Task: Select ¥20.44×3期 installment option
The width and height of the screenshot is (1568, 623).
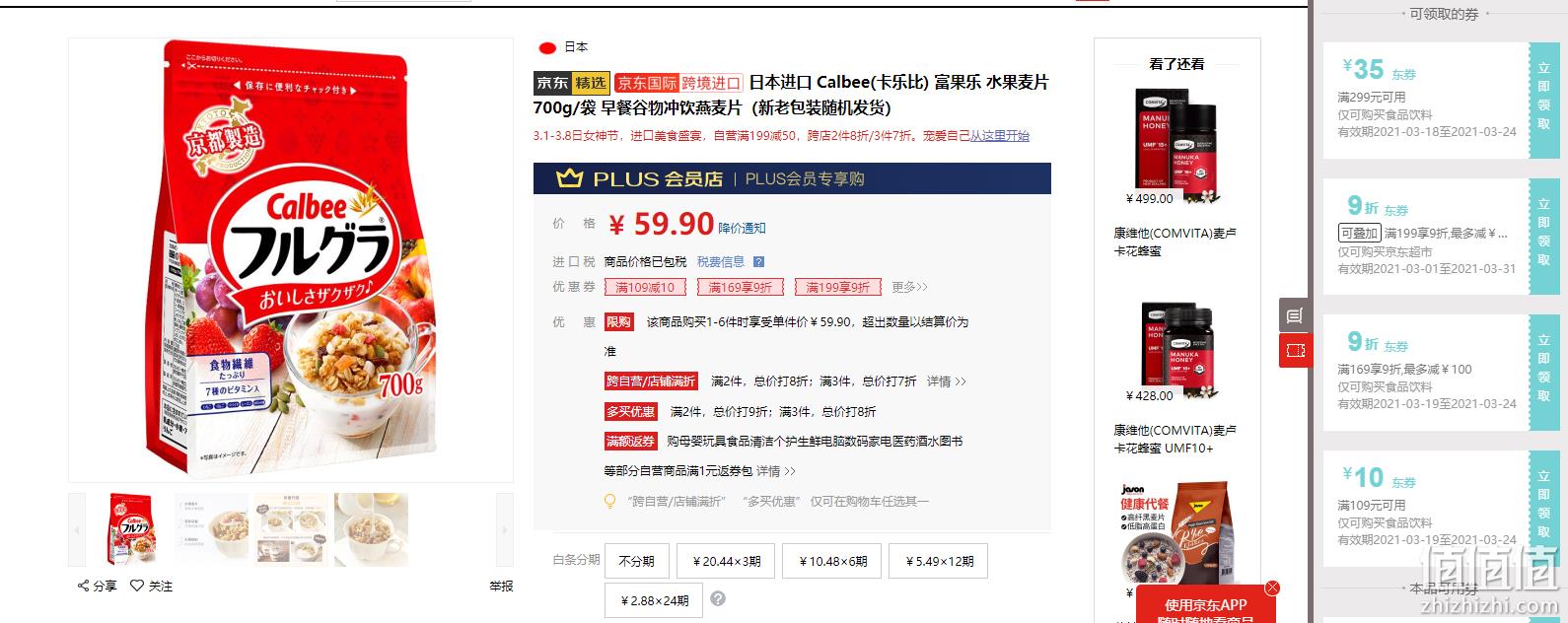Action: coord(726,561)
